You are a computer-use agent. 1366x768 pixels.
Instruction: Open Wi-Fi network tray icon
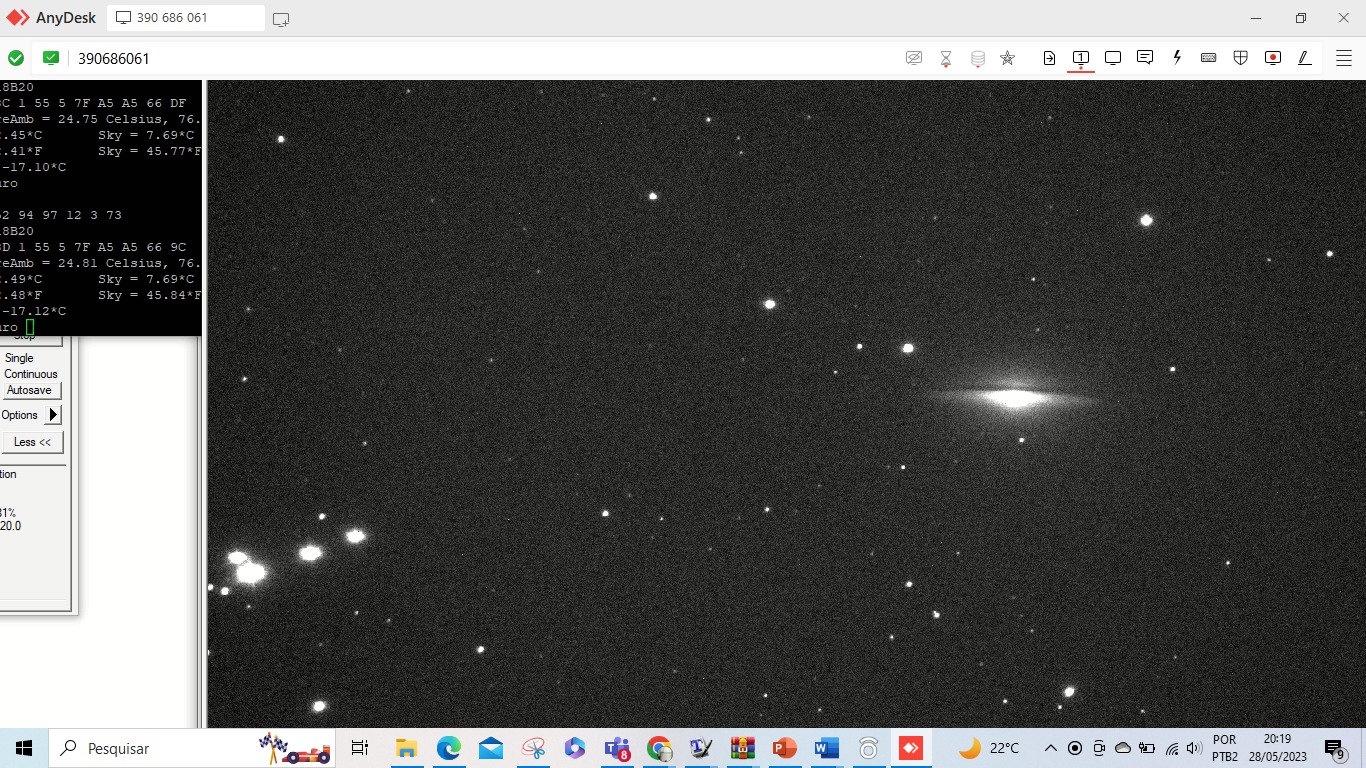tap(1171, 748)
